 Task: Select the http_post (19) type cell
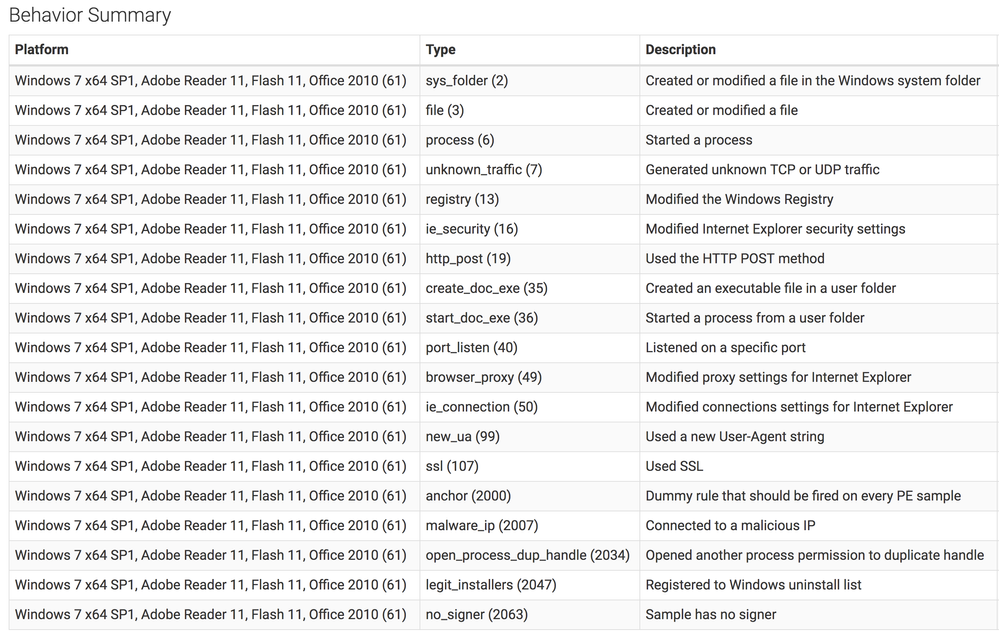tap(468, 258)
